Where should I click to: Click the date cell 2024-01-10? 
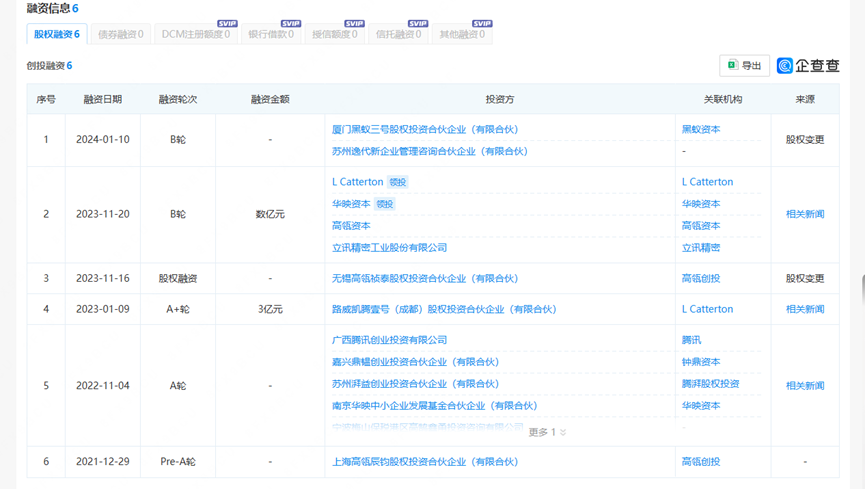tap(103, 140)
